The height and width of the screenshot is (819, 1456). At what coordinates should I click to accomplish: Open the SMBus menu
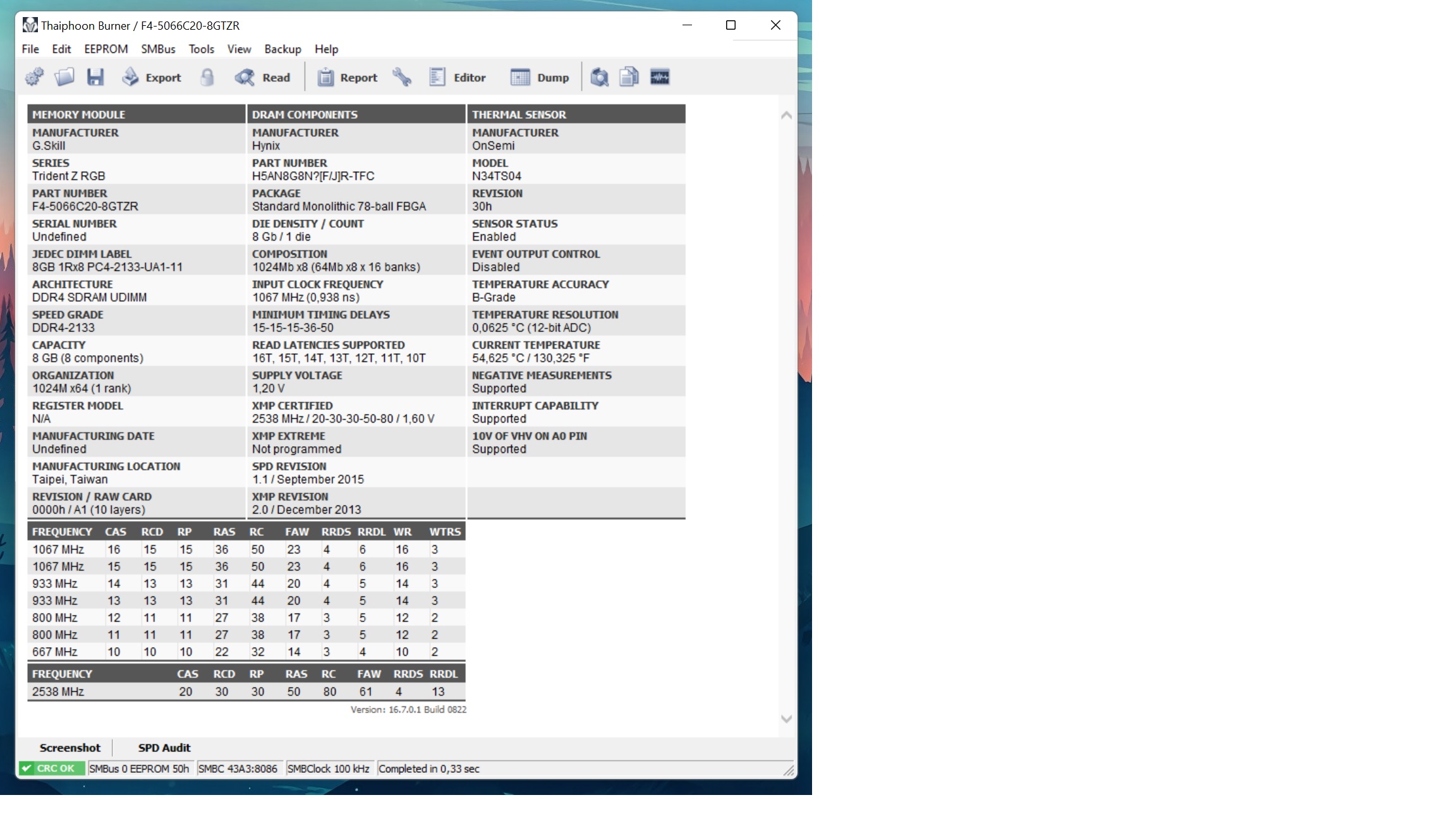coord(158,49)
